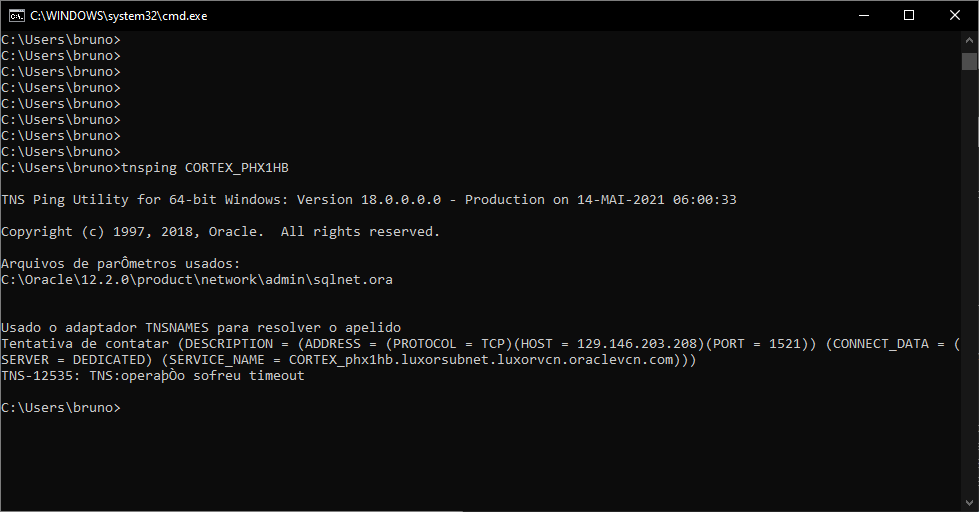The image size is (979, 512).
Task: Click the 'Usado o adaptador TNSNAMES' line
Action: [x=201, y=328]
